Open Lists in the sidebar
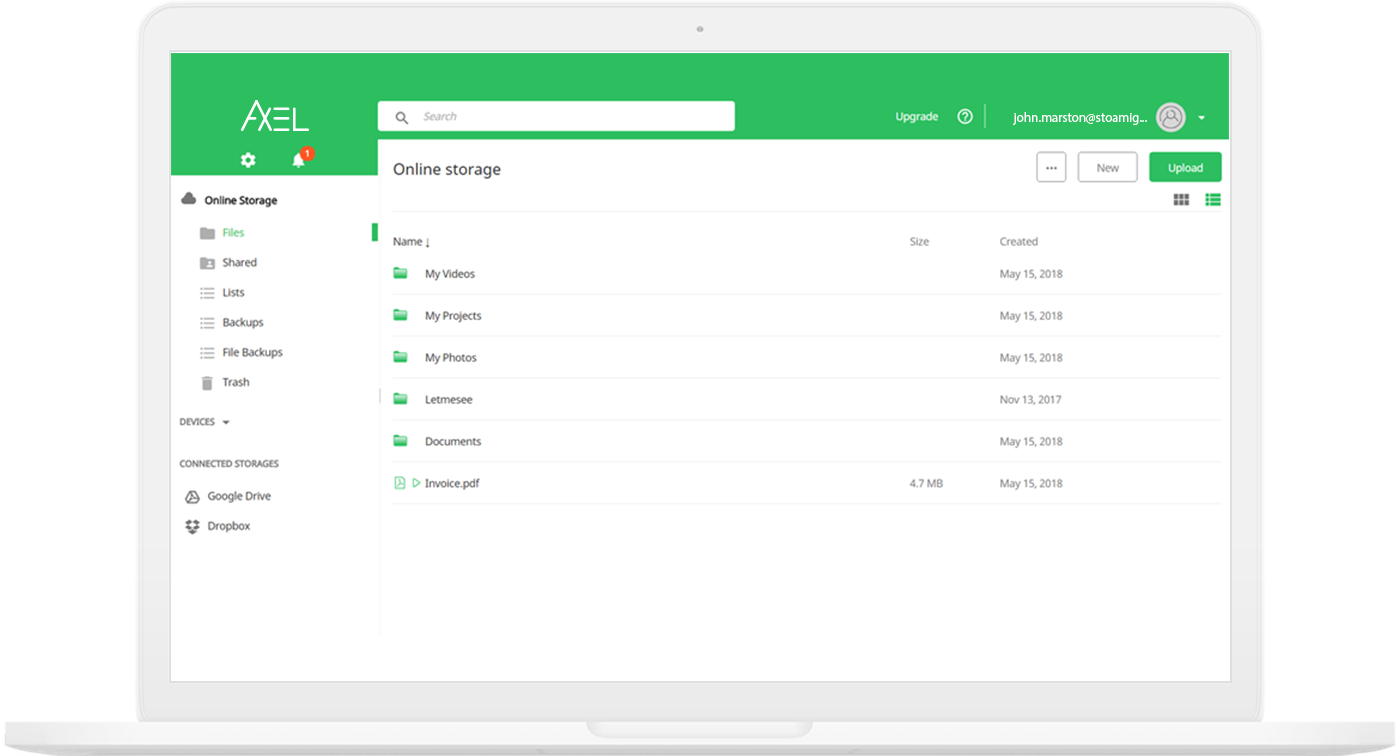The image size is (1400, 756). (233, 293)
